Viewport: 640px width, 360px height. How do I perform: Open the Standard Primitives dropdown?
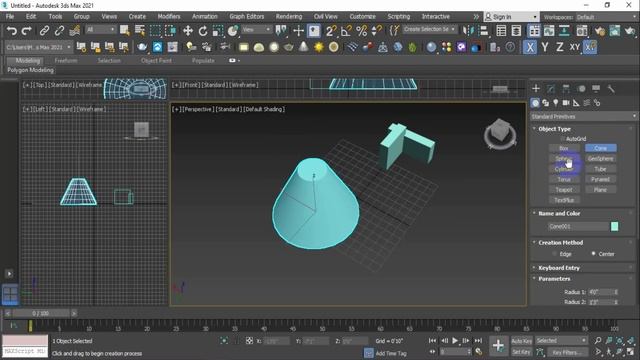pyautogui.click(x=584, y=117)
